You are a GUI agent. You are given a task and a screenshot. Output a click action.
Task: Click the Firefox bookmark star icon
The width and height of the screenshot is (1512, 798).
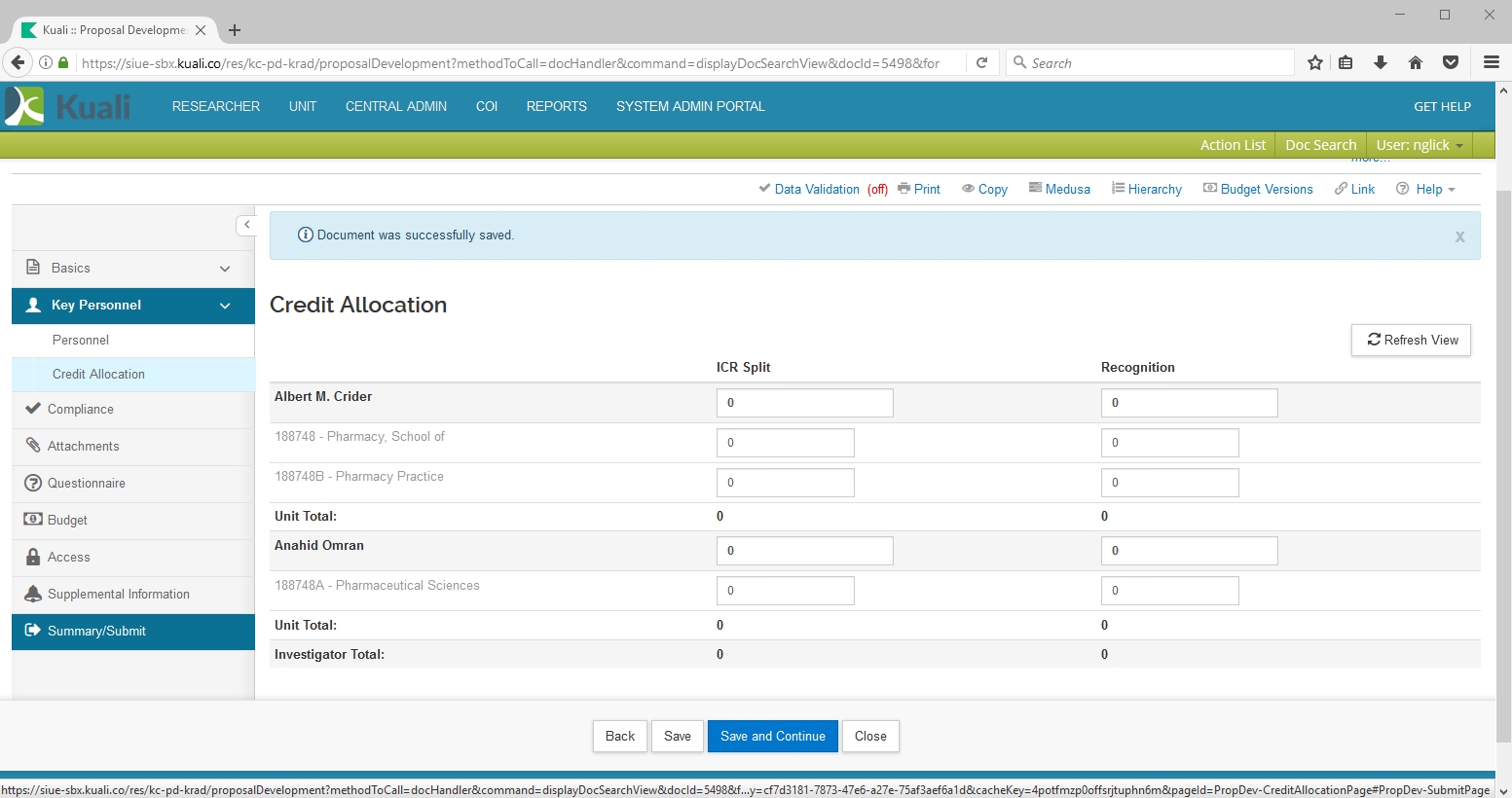[1314, 63]
